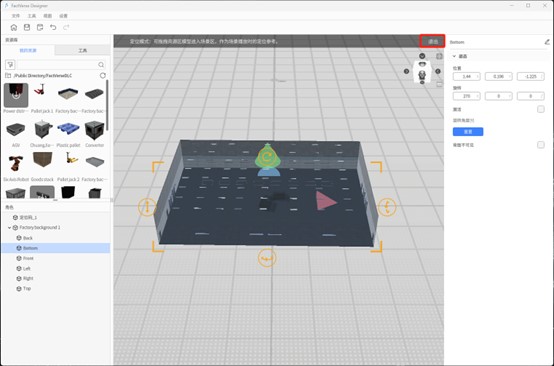Click the Save As icon in toolbar

[x=40, y=27]
